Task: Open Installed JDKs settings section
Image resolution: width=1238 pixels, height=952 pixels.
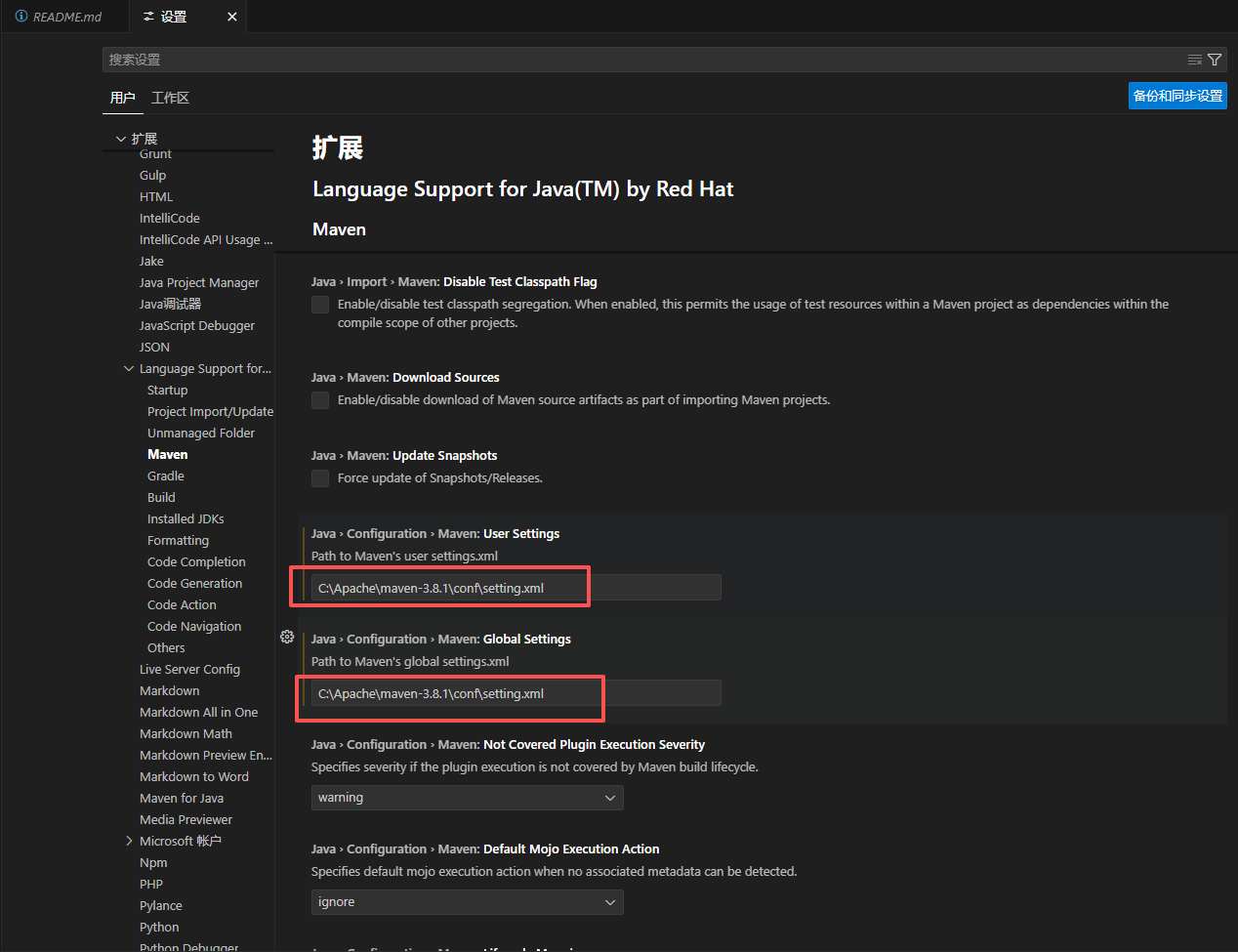Action: (x=186, y=519)
